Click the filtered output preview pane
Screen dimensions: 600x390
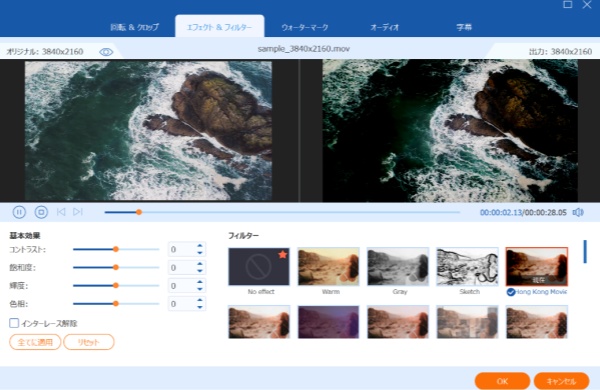(450, 131)
